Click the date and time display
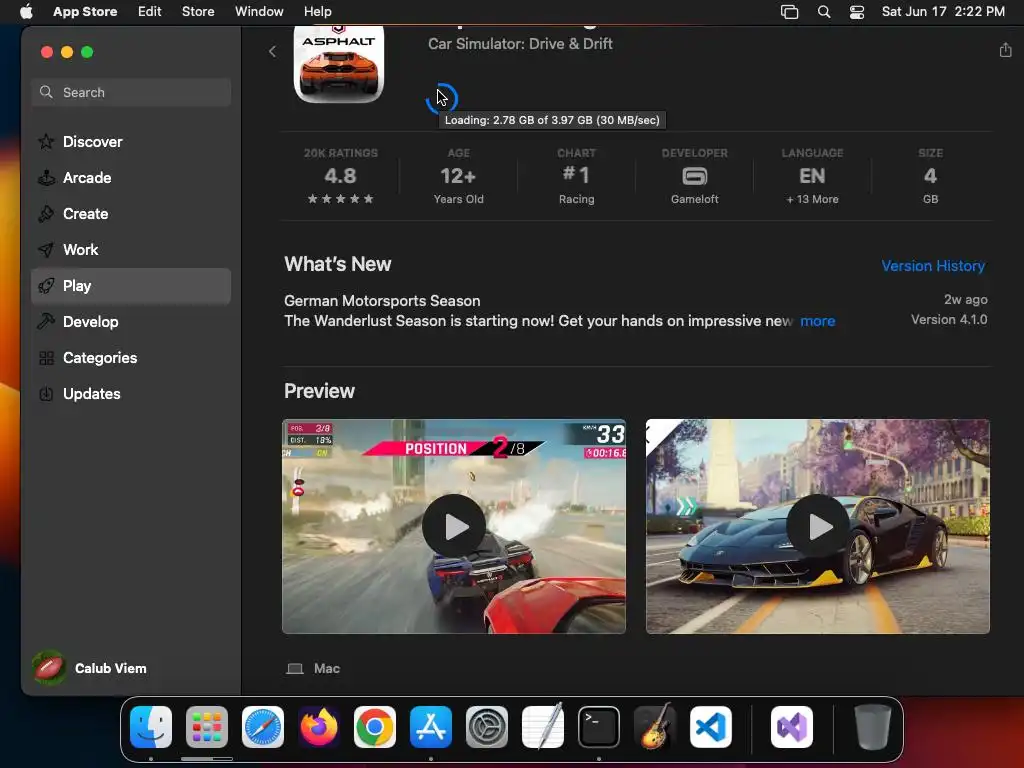 click(943, 12)
